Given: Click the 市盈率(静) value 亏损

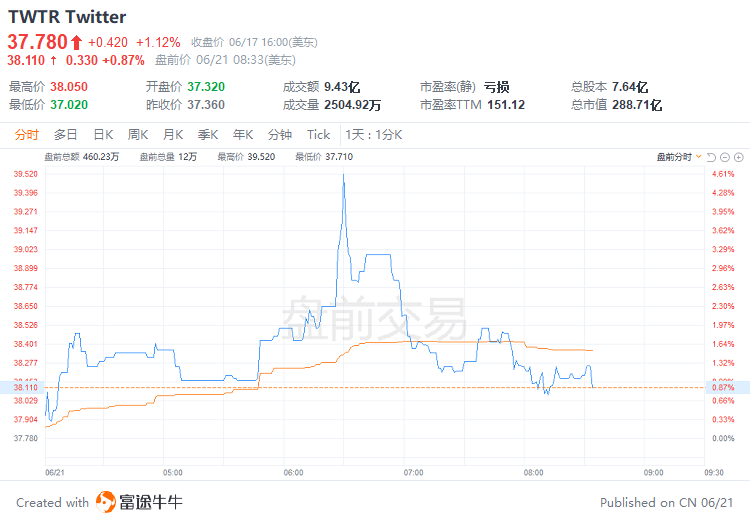Looking at the screenshot, I should point(496,87).
